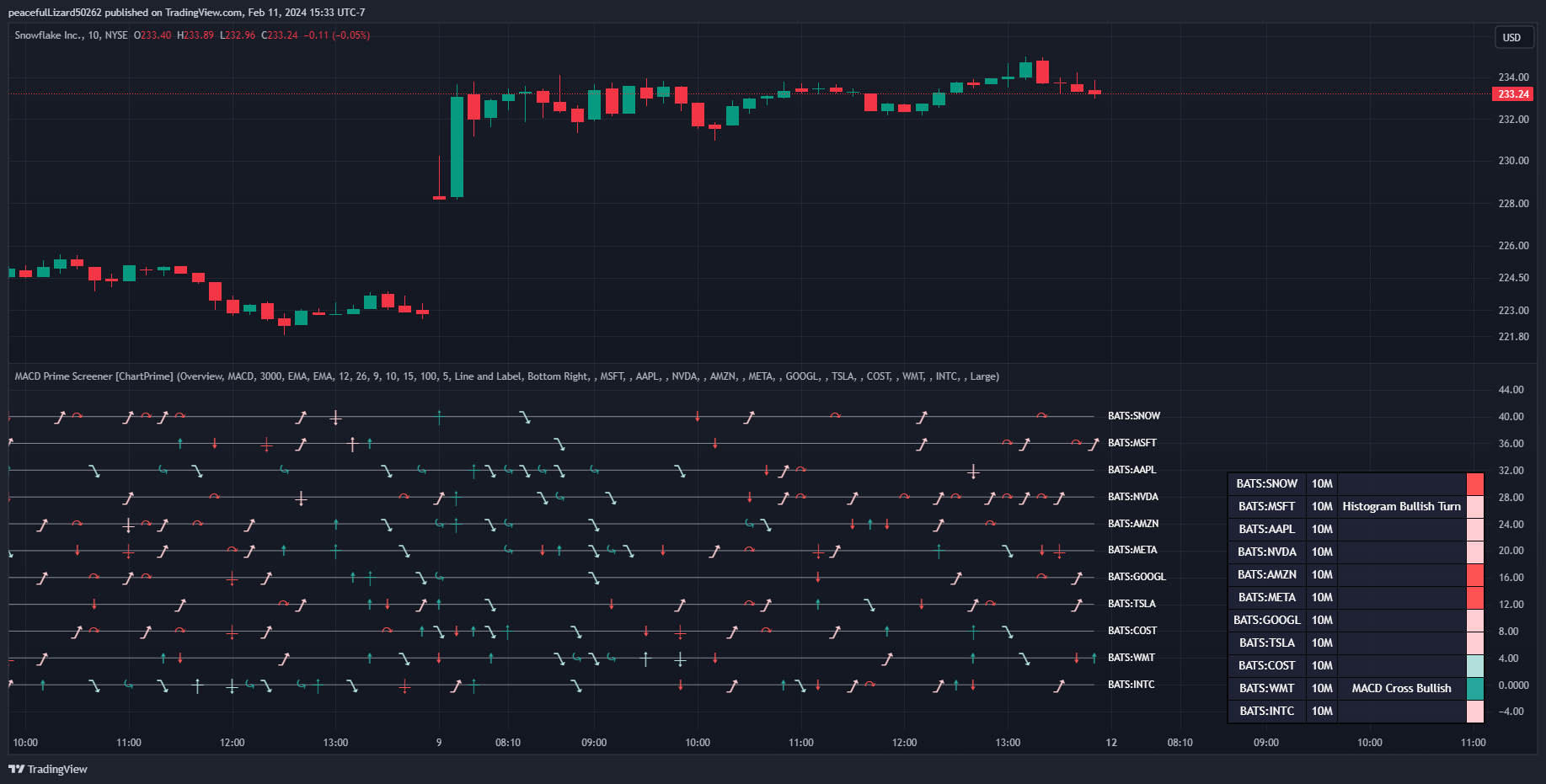This screenshot has height=784, width=1546.
Task: Click the BATS:MSFT cell in the screener table
Action: 1267,507
